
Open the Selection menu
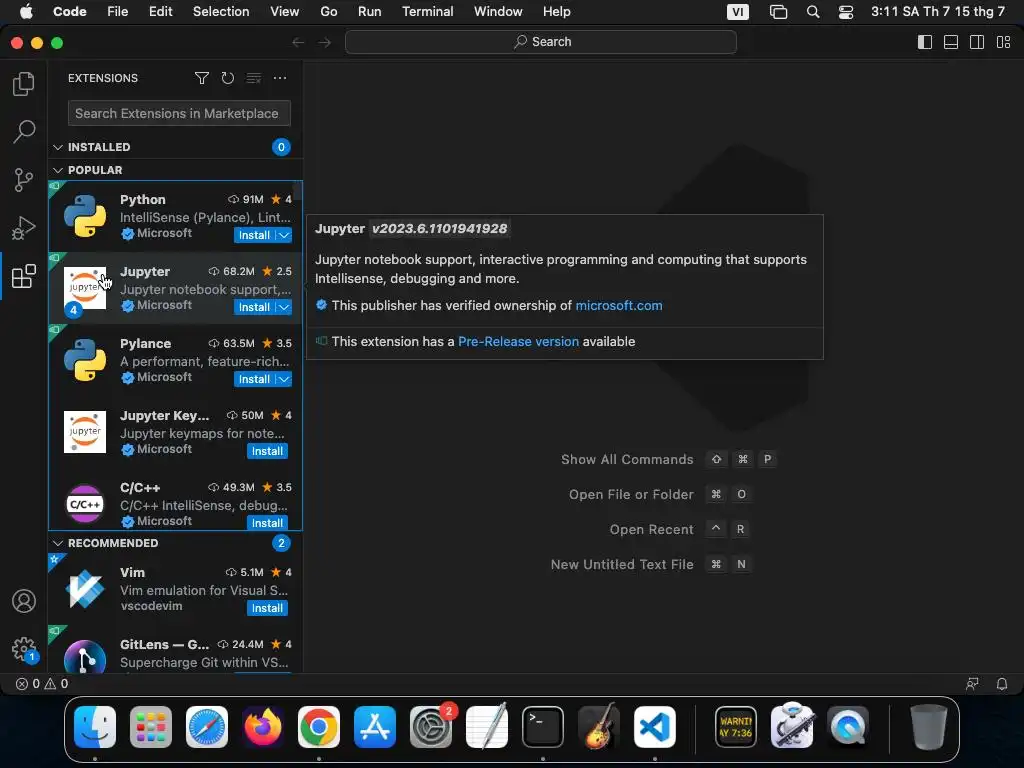(x=221, y=12)
